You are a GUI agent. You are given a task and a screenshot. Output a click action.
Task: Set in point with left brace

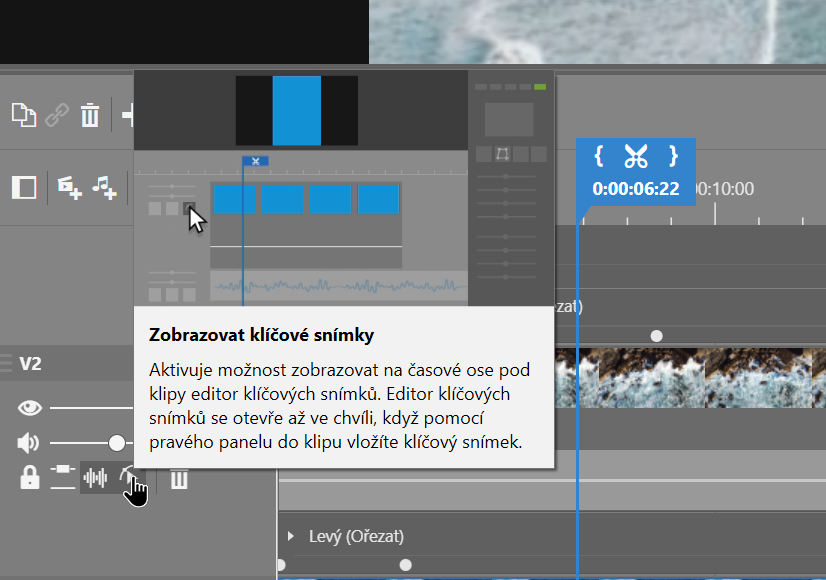598,156
